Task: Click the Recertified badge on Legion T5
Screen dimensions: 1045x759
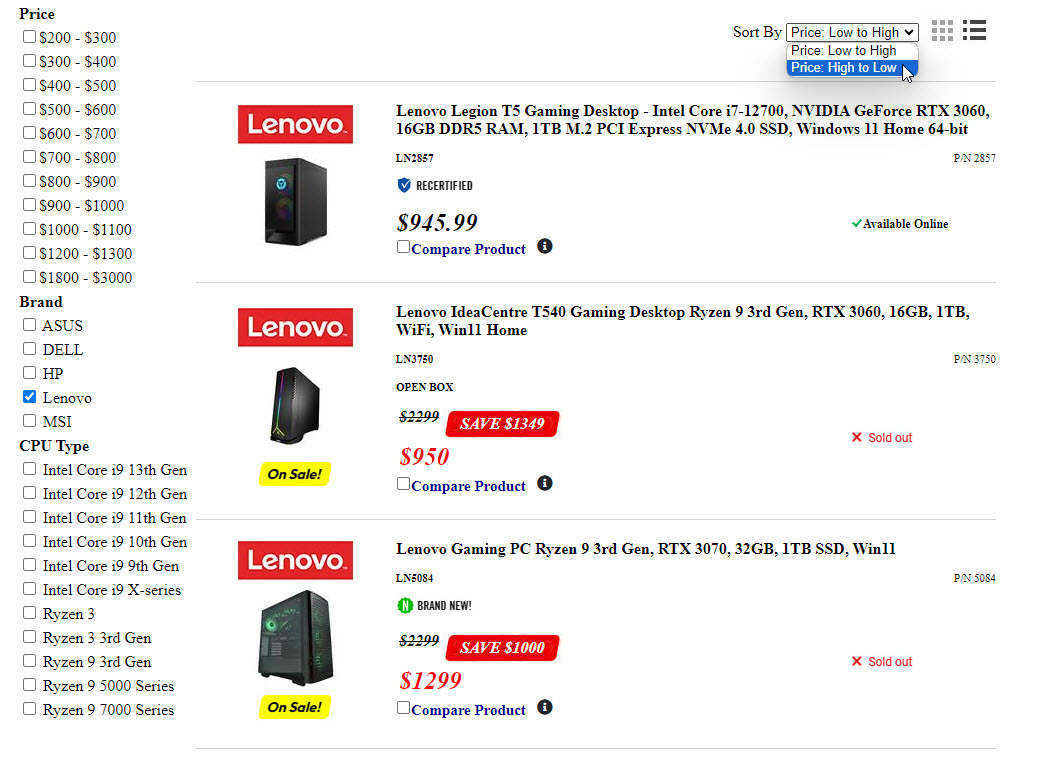Action: pyautogui.click(x=435, y=185)
